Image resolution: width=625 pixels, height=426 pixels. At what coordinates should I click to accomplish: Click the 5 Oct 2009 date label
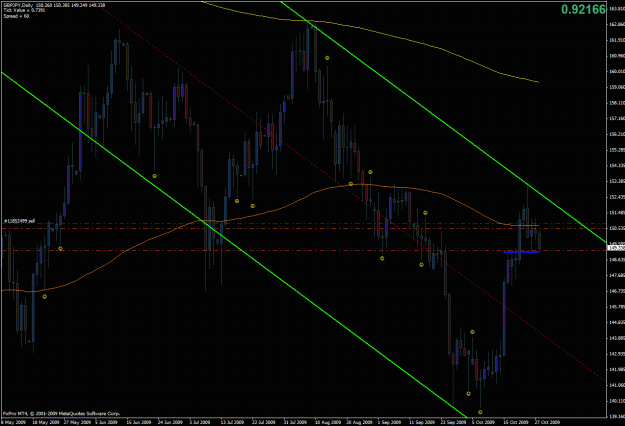[483, 422]
